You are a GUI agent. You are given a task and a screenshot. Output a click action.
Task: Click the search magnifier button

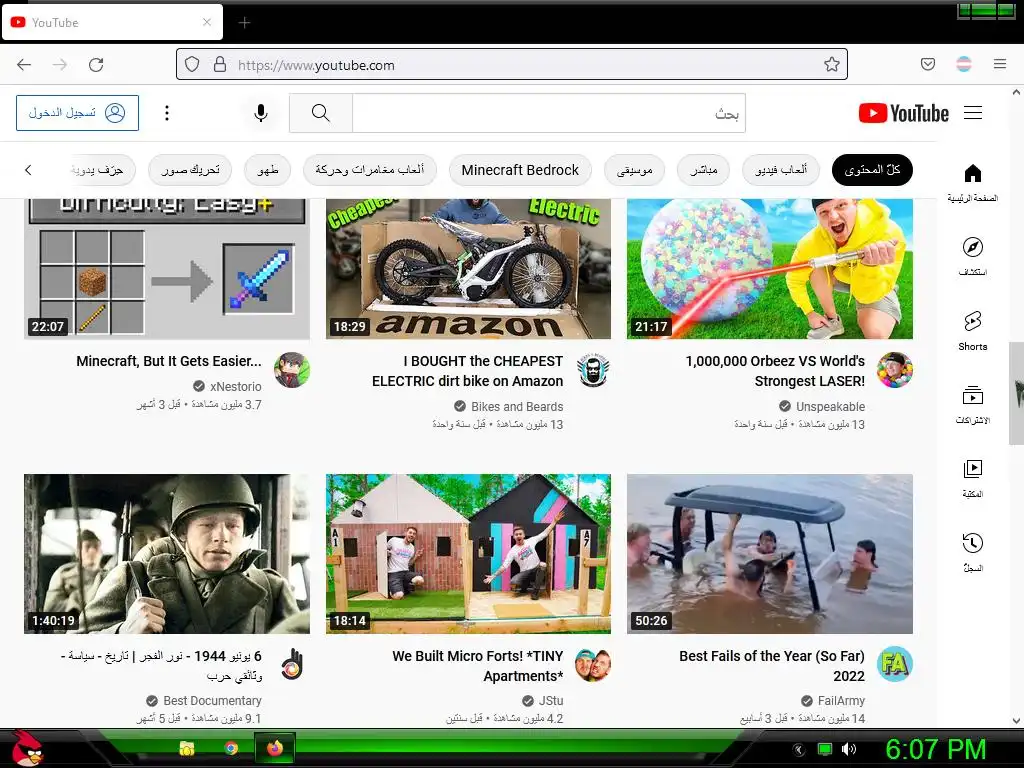pyautogui.click(x=321, y=113)
